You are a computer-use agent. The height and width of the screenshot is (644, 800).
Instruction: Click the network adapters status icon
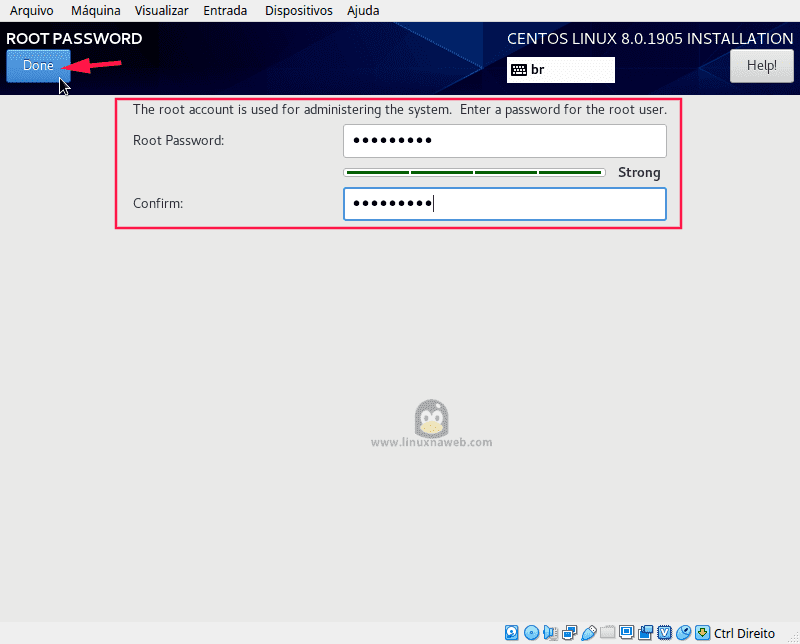tap(569, 633)
